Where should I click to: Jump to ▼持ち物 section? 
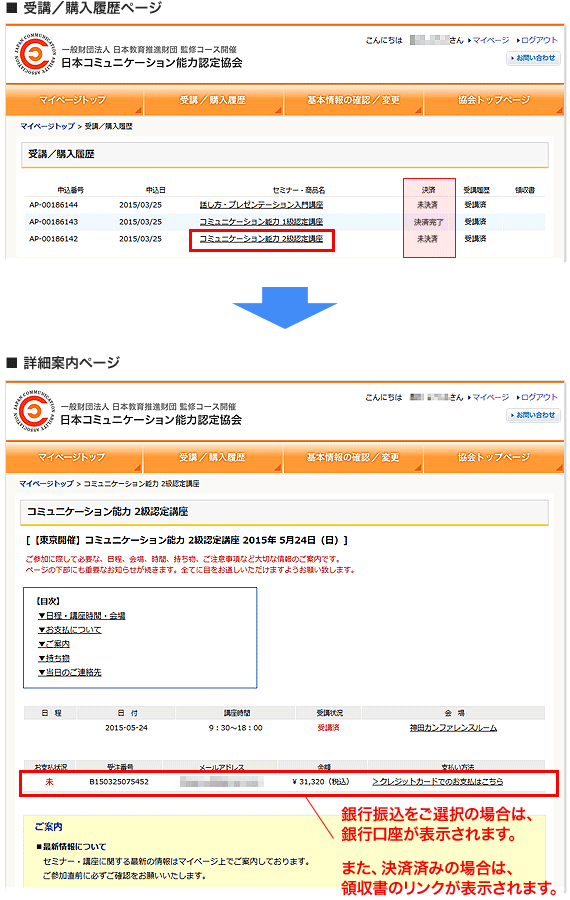point(54,658)
